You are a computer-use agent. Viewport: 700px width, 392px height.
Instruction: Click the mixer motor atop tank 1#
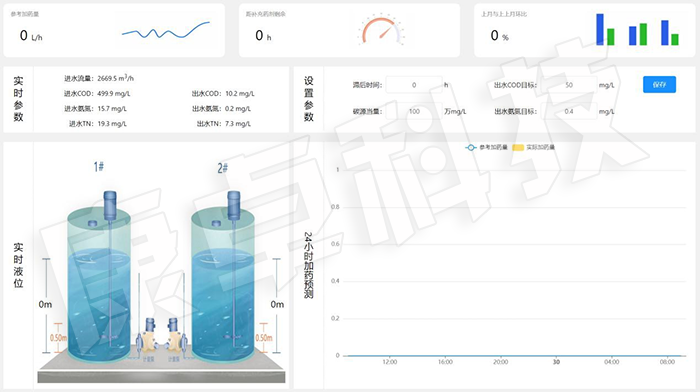[x=110, y=205]
